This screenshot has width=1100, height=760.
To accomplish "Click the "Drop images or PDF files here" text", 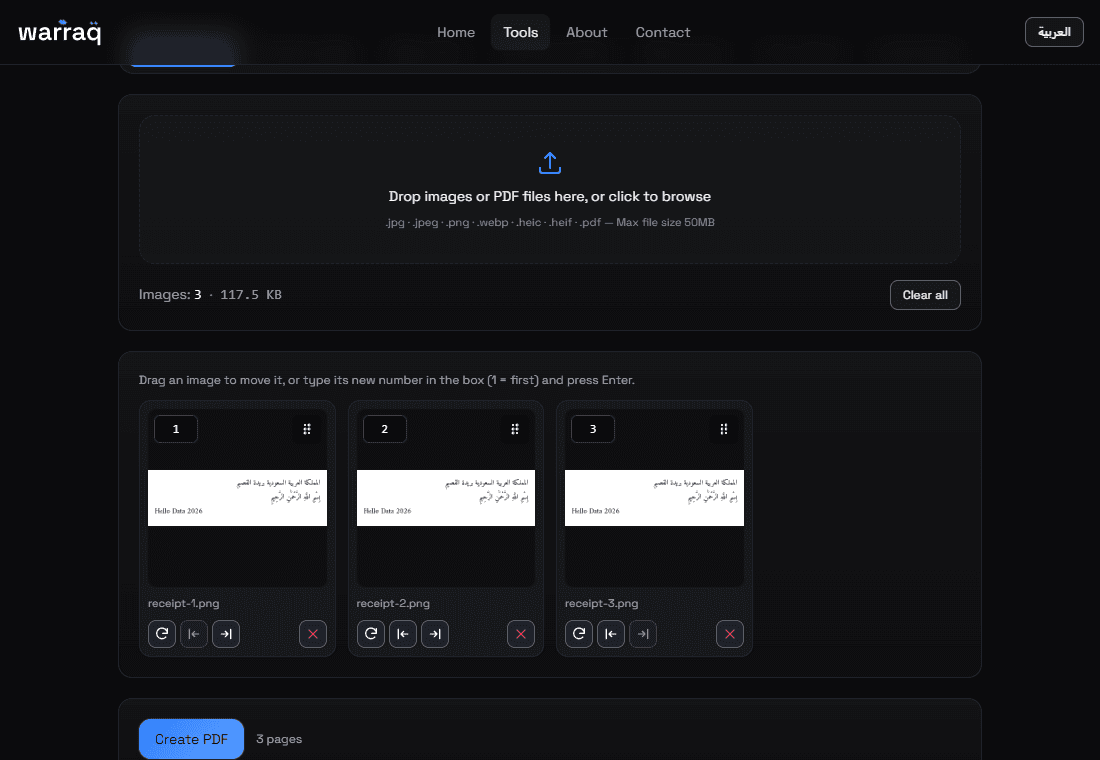I will point(550,196).
